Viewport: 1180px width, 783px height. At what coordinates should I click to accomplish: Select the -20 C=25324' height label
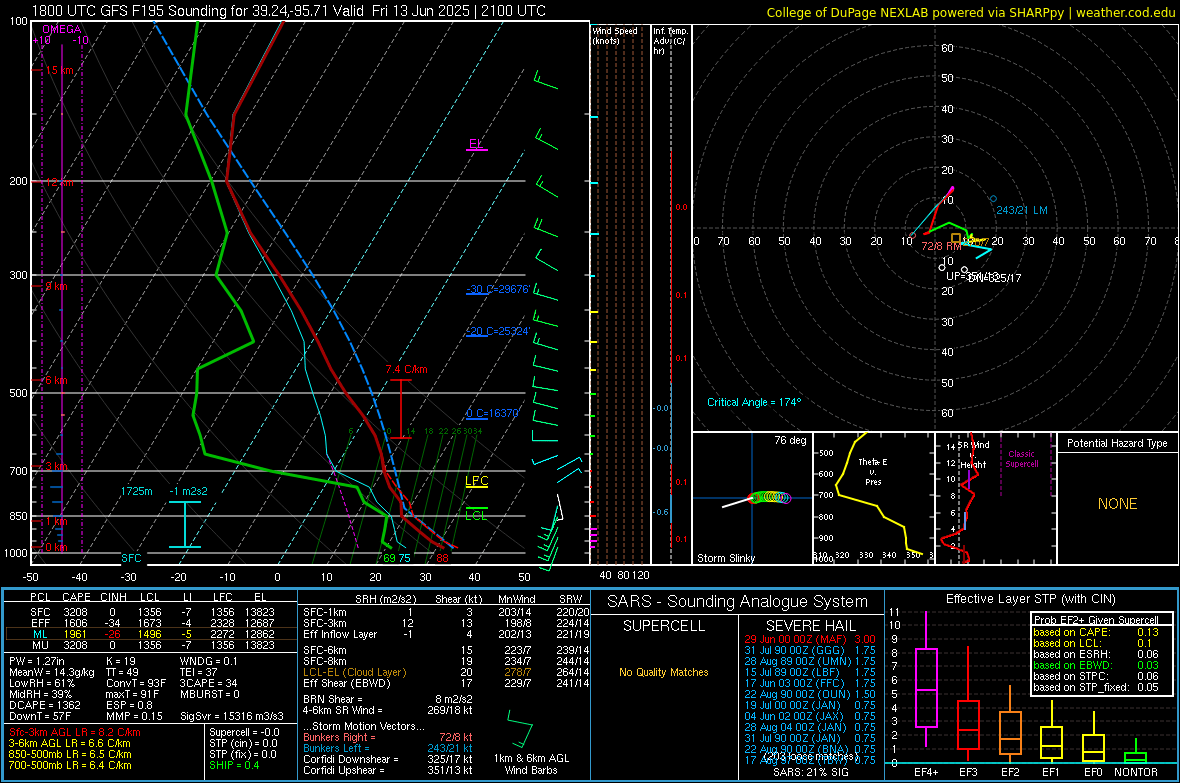(498, 331)
